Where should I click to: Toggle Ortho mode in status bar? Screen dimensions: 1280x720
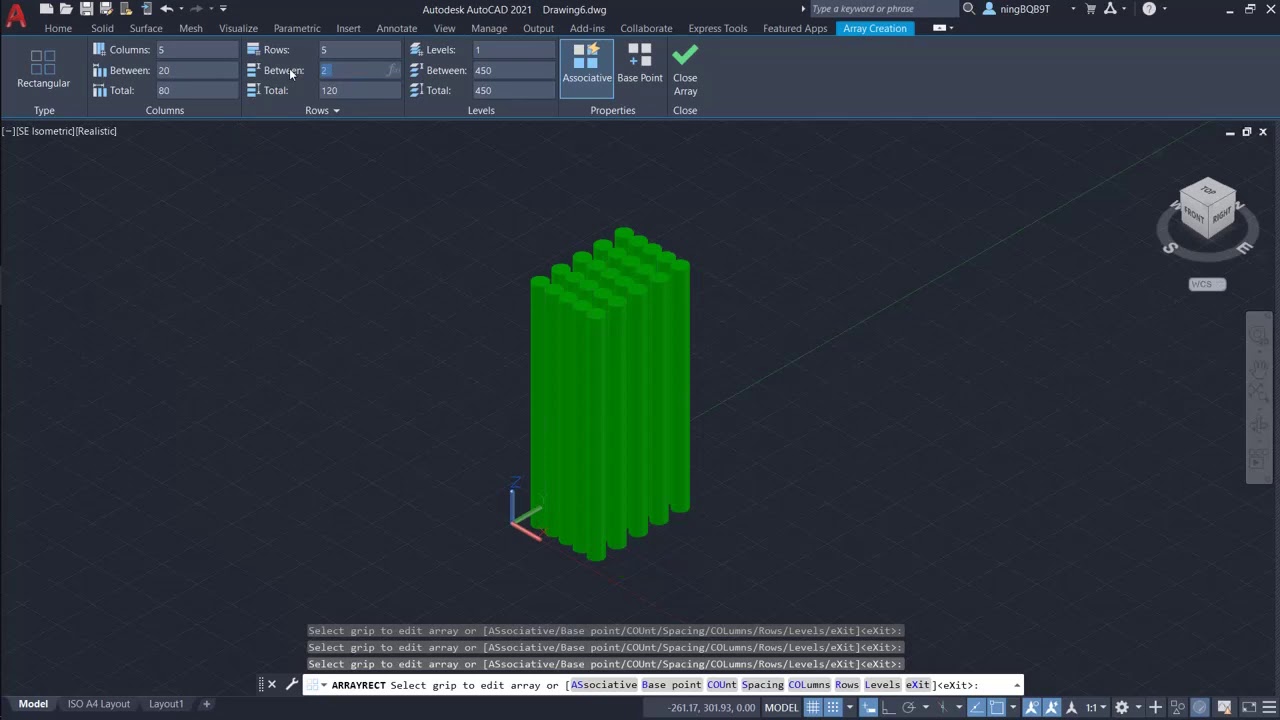coord(888,708)
